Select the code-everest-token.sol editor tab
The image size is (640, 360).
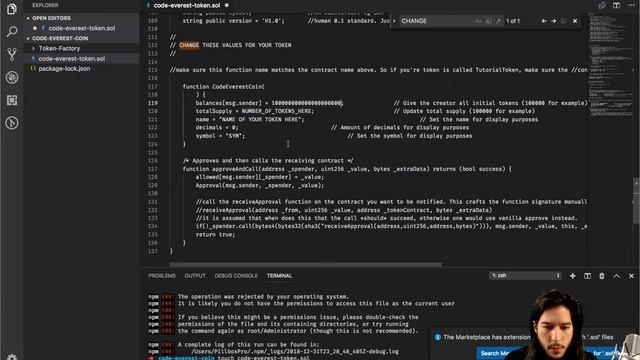(187, 5)
